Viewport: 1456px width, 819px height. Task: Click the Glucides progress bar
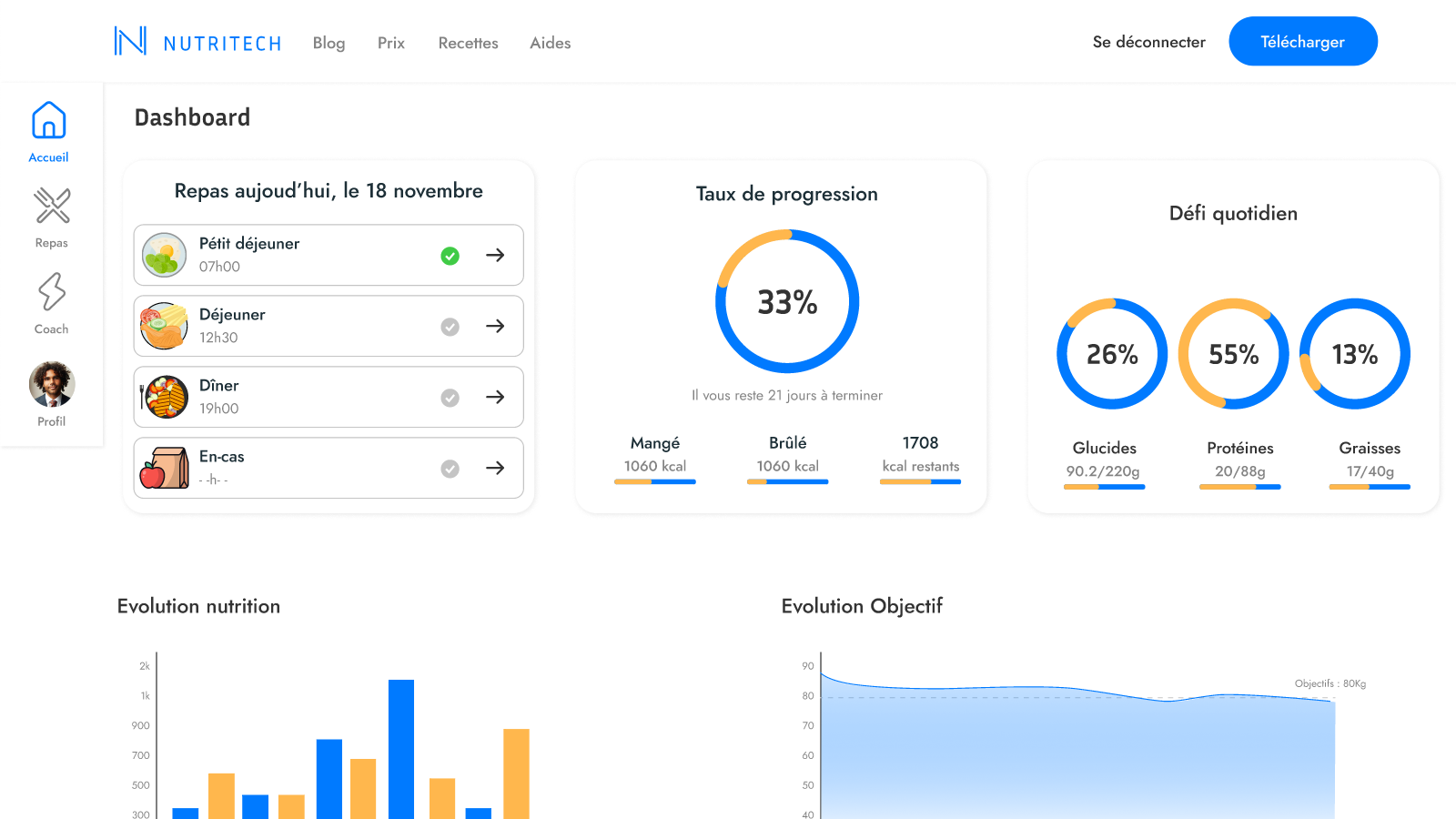click(1104, 487)
